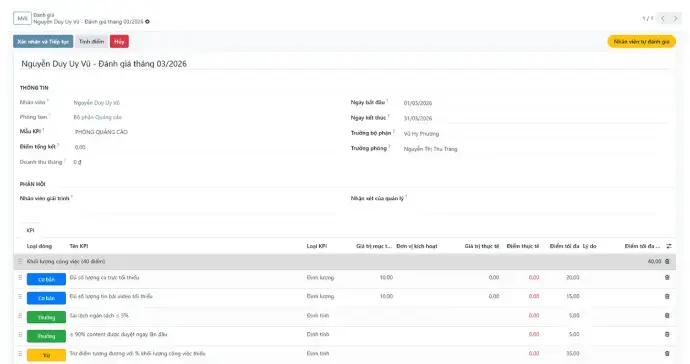
Task: Click the Sai lệch ngân sách ≤ 5% cell
Action: 99,316
